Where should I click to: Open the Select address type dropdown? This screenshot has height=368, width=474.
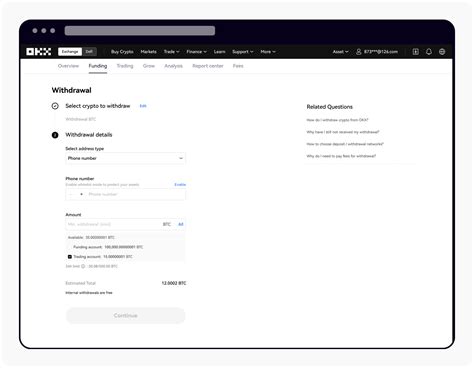click(x=125, y=158)
